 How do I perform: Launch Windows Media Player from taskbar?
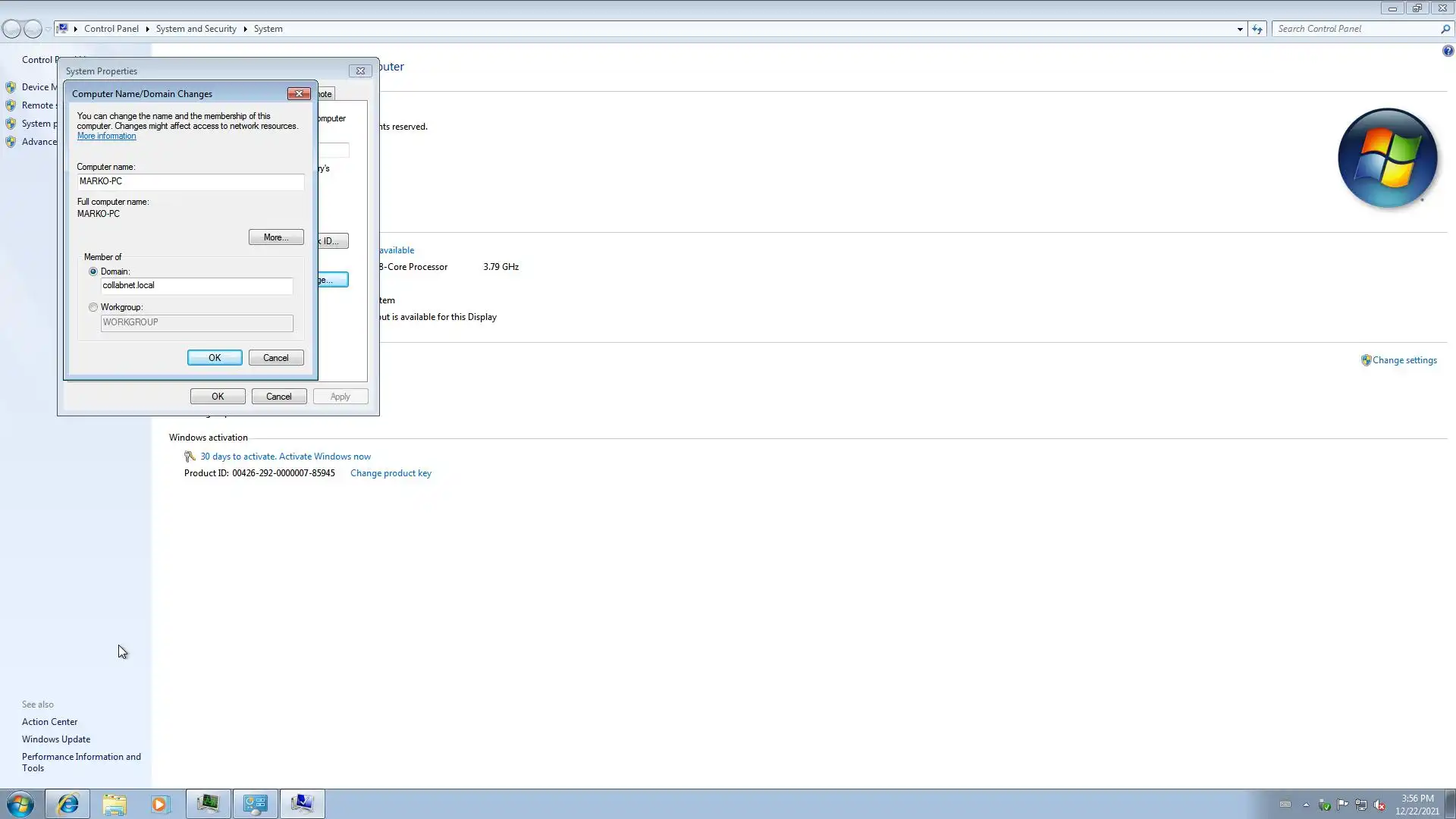click(159, 804)
